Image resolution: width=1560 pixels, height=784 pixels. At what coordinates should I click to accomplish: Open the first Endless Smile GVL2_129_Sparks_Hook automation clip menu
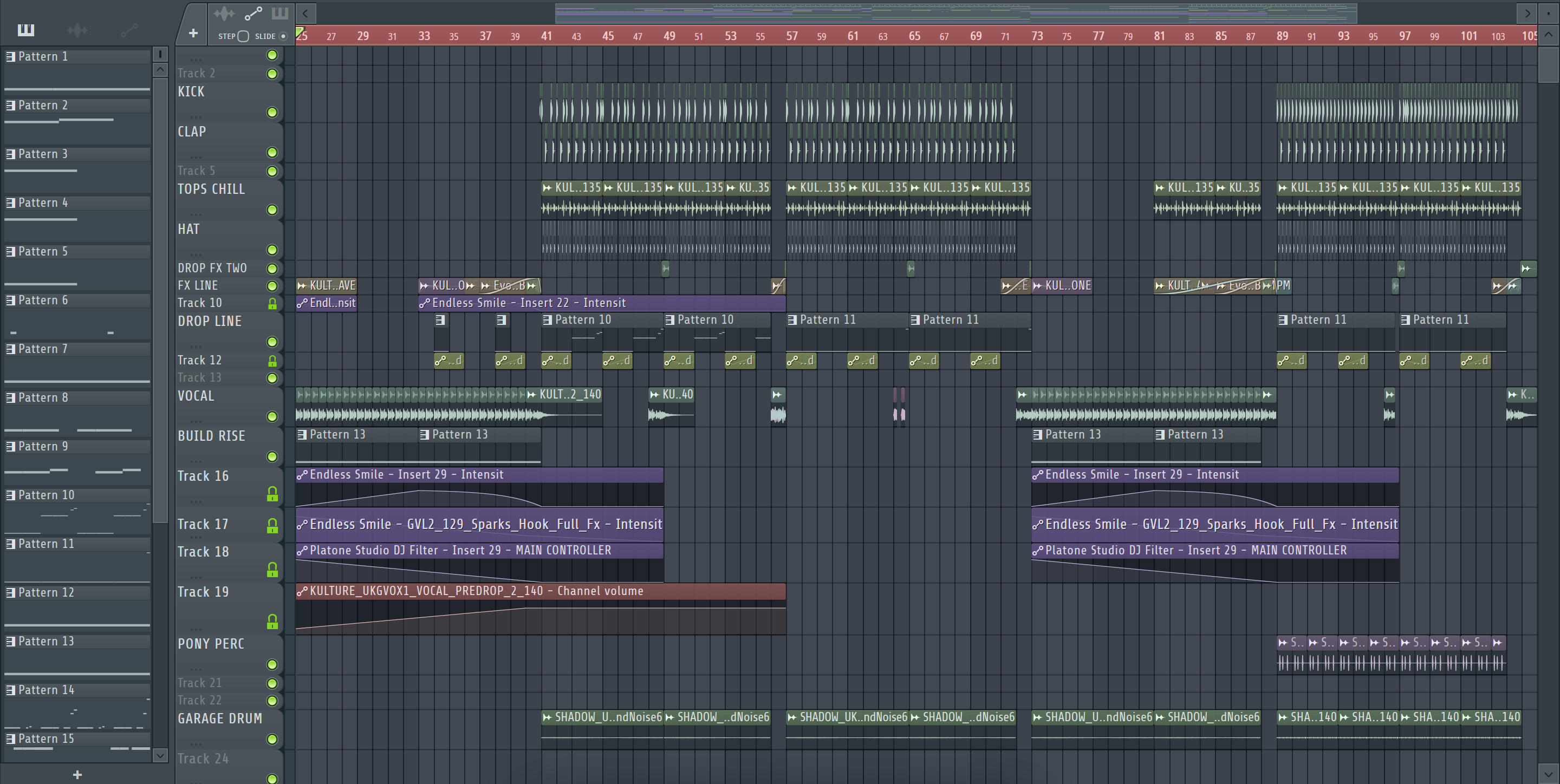pyautogui.click(x=302, y=525)
